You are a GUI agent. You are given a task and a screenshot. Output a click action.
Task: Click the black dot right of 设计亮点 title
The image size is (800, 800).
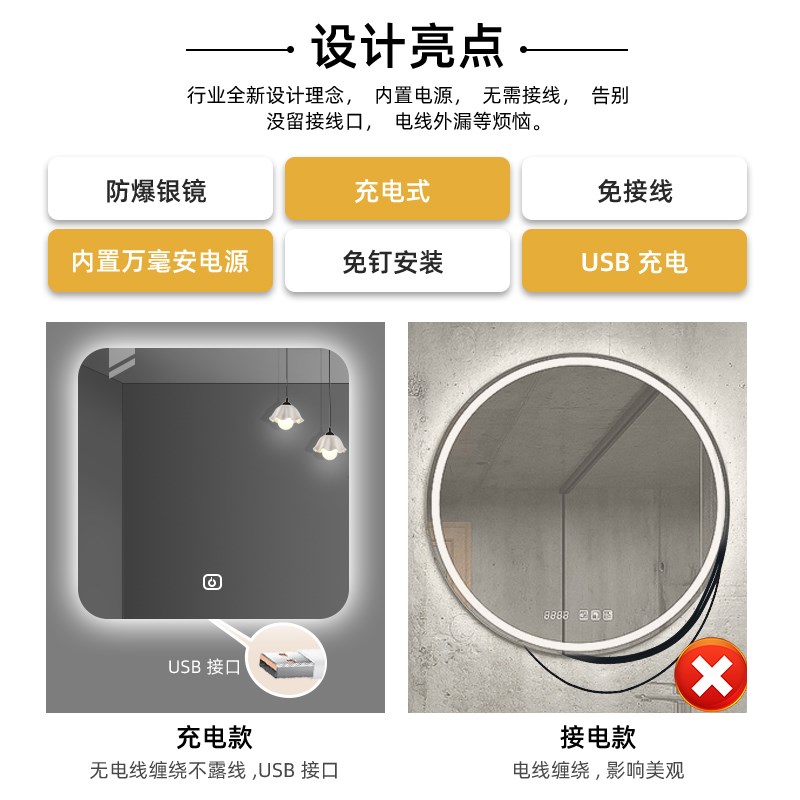523,49
